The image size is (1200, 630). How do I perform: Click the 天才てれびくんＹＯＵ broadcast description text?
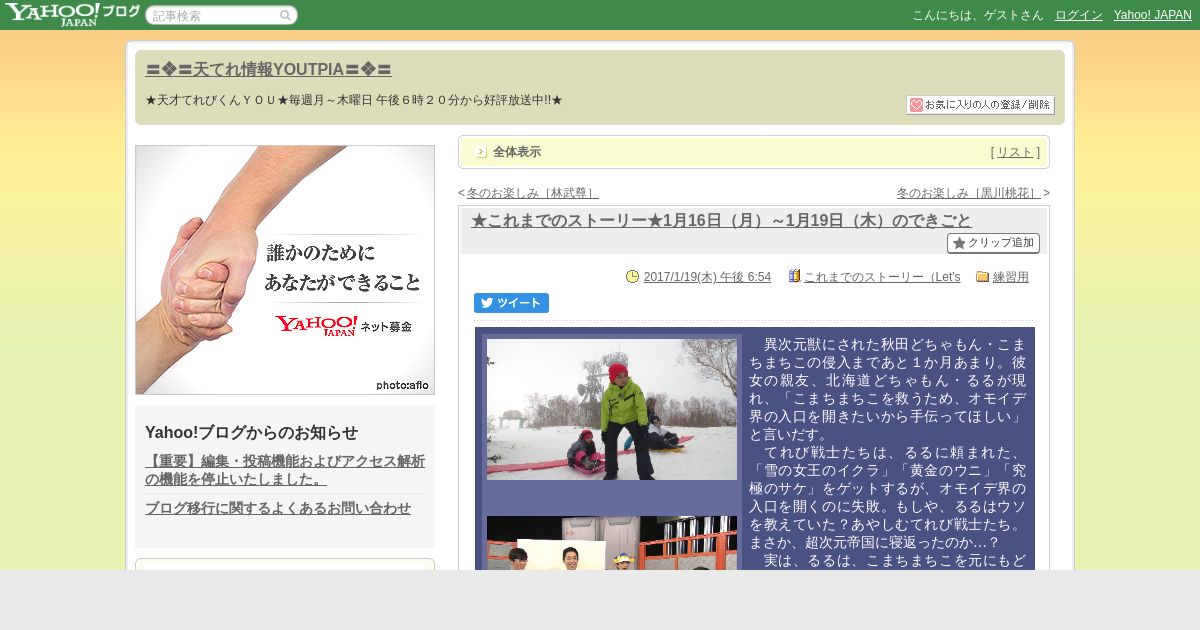click(354, 100)
